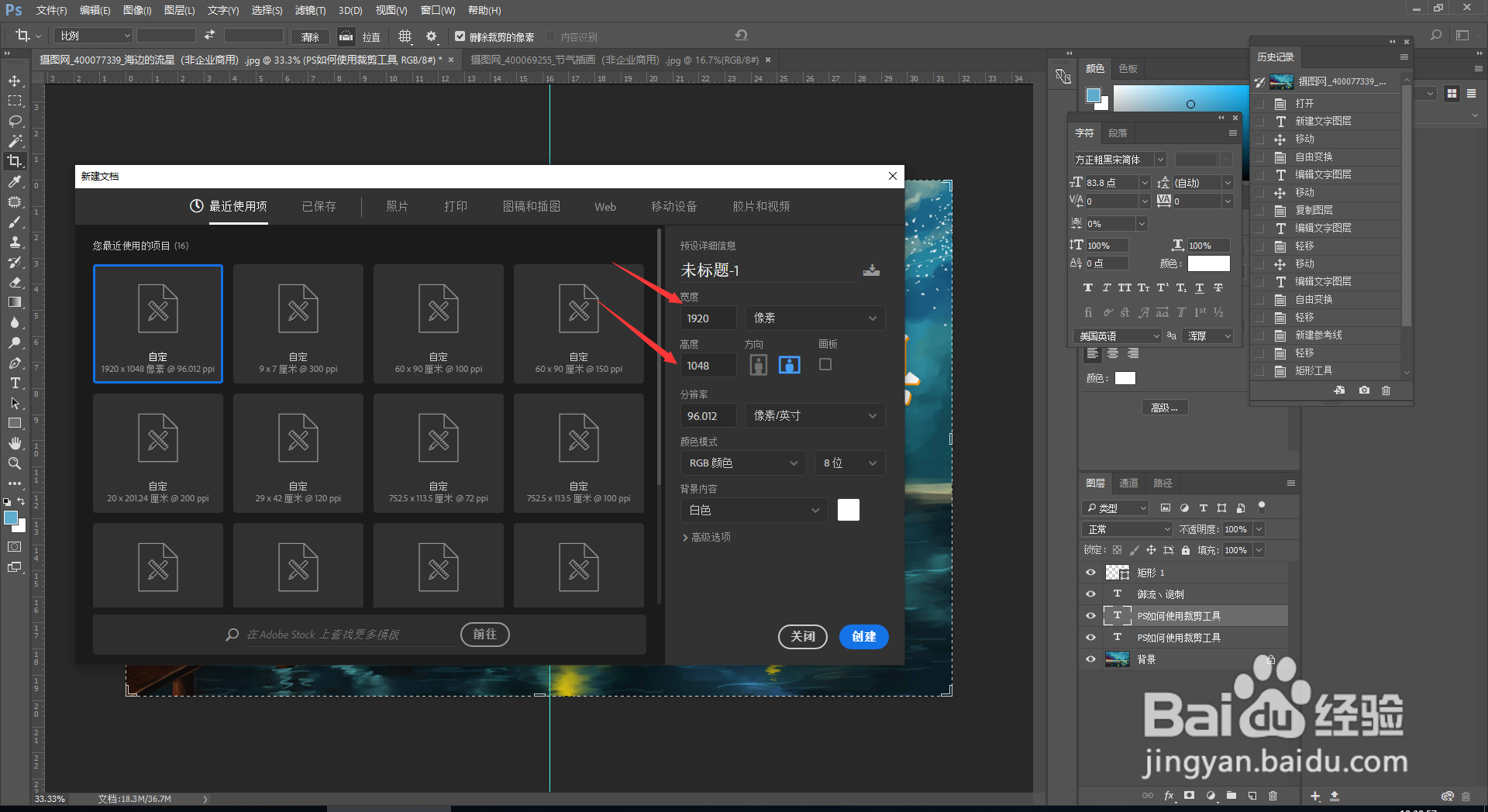Choose portrait orientation icon

(x=759, y=365)
